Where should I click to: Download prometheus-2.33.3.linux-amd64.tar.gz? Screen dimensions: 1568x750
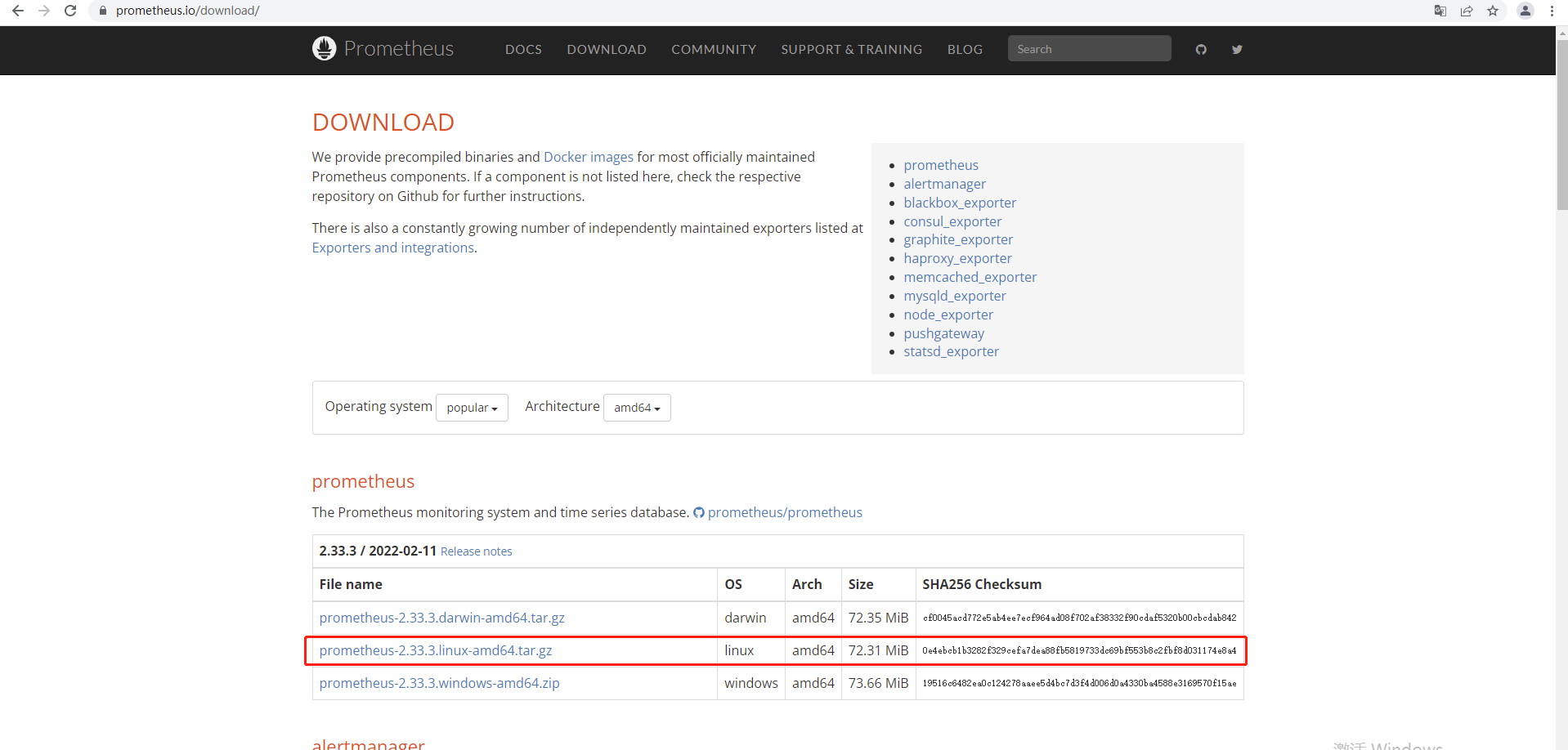436,650
